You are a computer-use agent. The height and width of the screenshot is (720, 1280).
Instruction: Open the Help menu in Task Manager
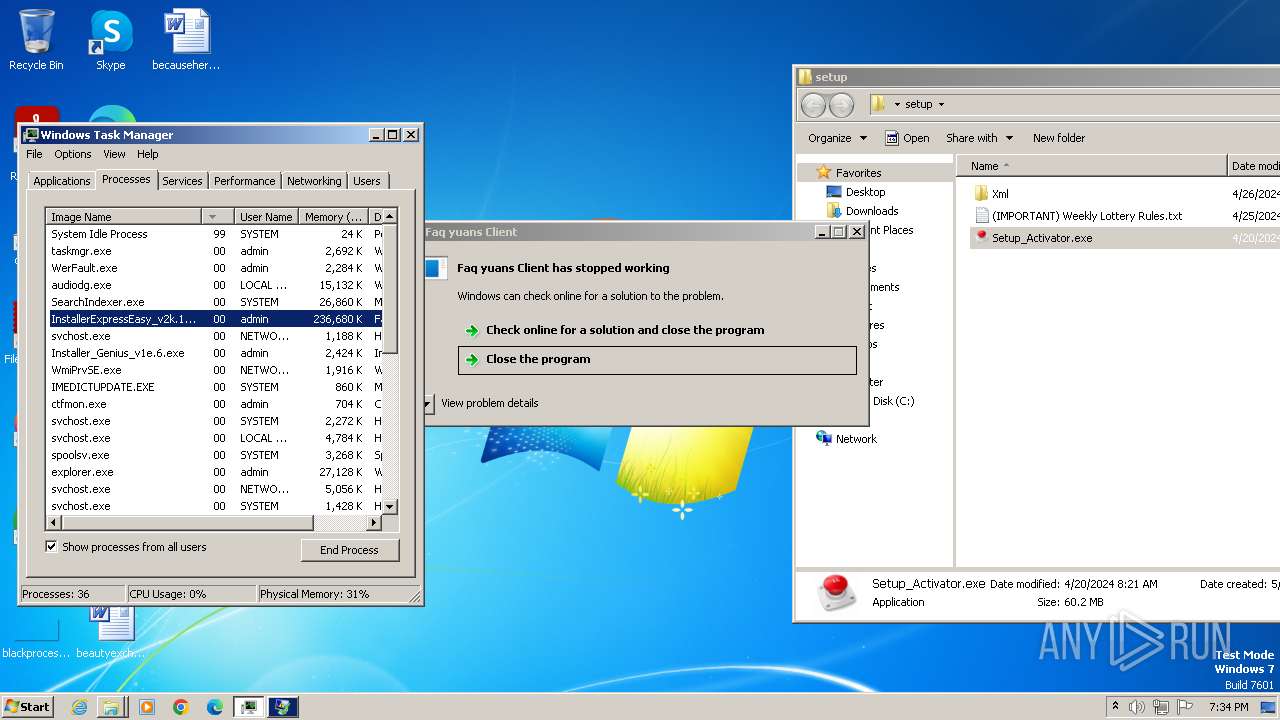point(148,154)
